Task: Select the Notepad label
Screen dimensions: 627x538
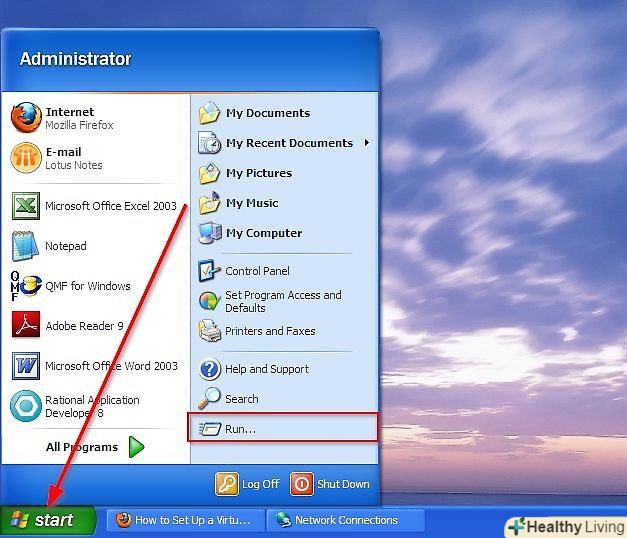Action: pyautogui.click(x=66, y=246)
